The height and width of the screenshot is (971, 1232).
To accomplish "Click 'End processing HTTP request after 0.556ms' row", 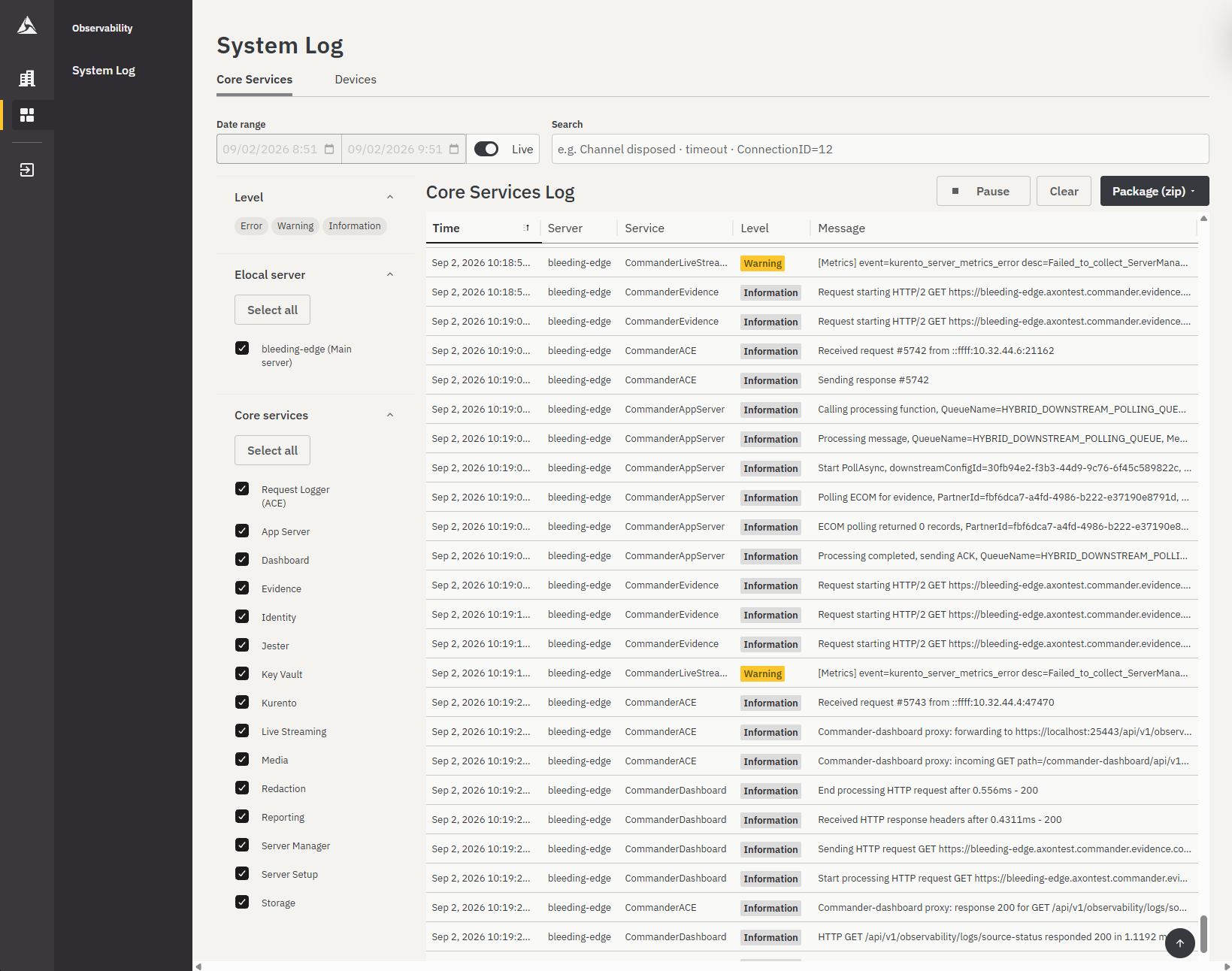I will (812, 790).
